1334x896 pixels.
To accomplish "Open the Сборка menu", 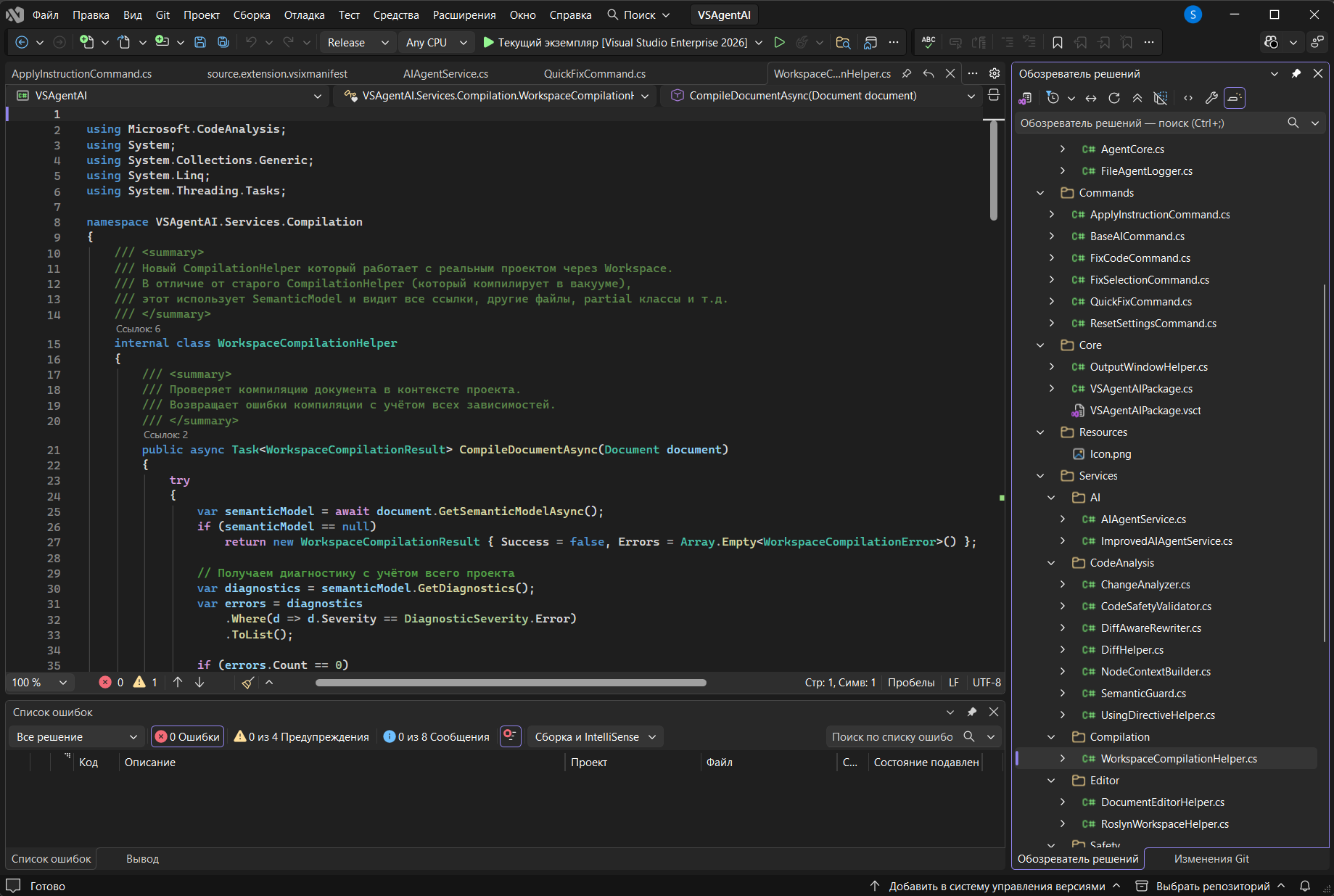I will pyautogui.click(x=252, y=15).
